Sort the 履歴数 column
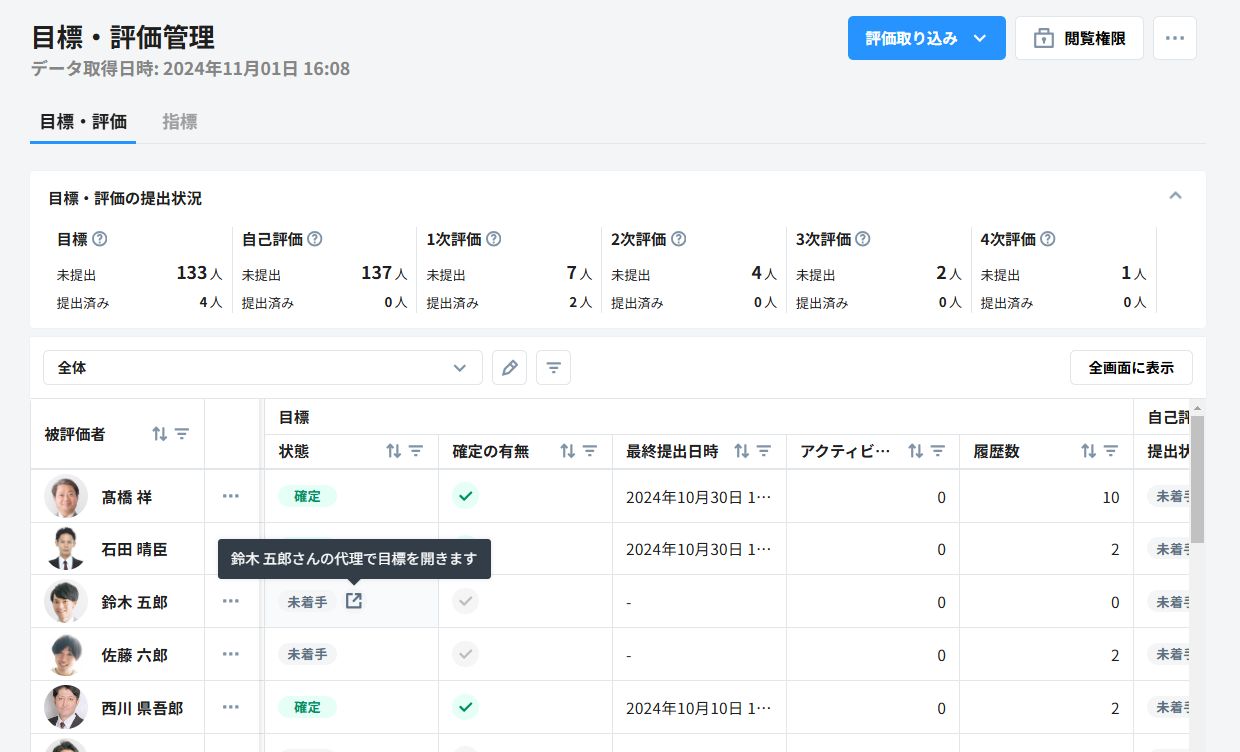Screen dimensions: 1240x752 click(1089, 451)
